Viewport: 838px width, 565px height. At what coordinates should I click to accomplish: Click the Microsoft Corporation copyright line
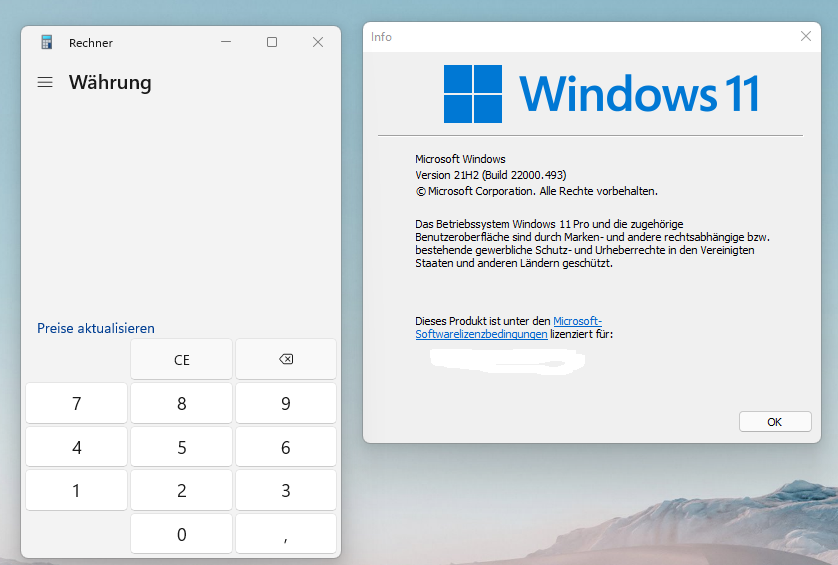pos(537,191)
